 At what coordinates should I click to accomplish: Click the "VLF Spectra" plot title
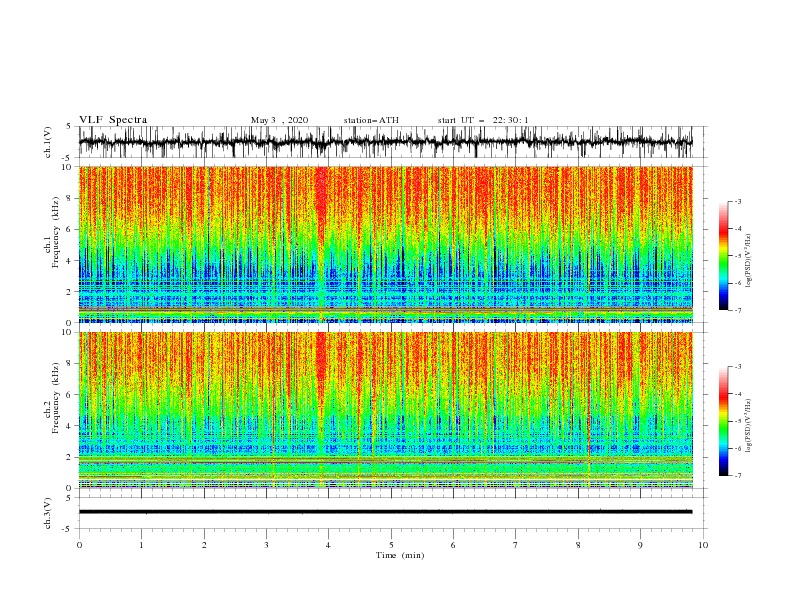[113, 120]
